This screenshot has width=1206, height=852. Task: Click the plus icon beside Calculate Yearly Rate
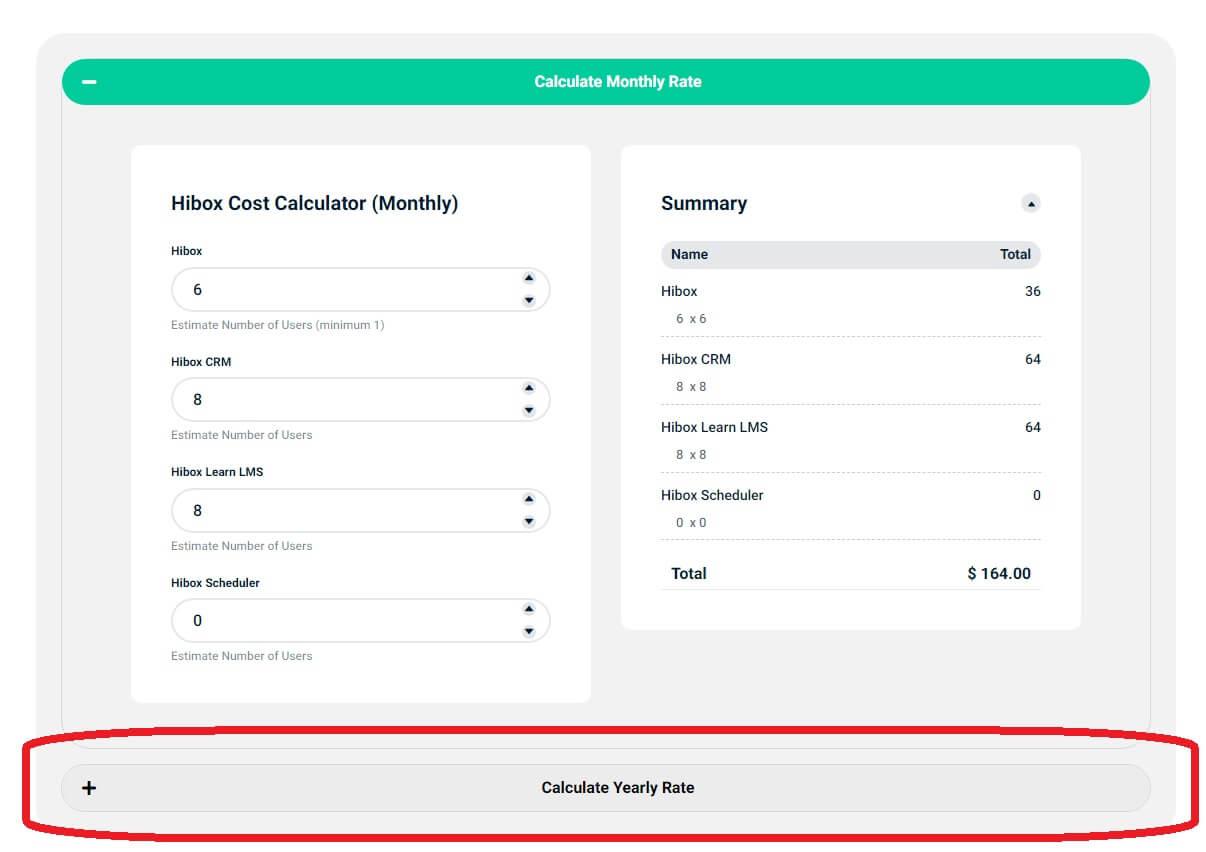(x=89, y=788)
